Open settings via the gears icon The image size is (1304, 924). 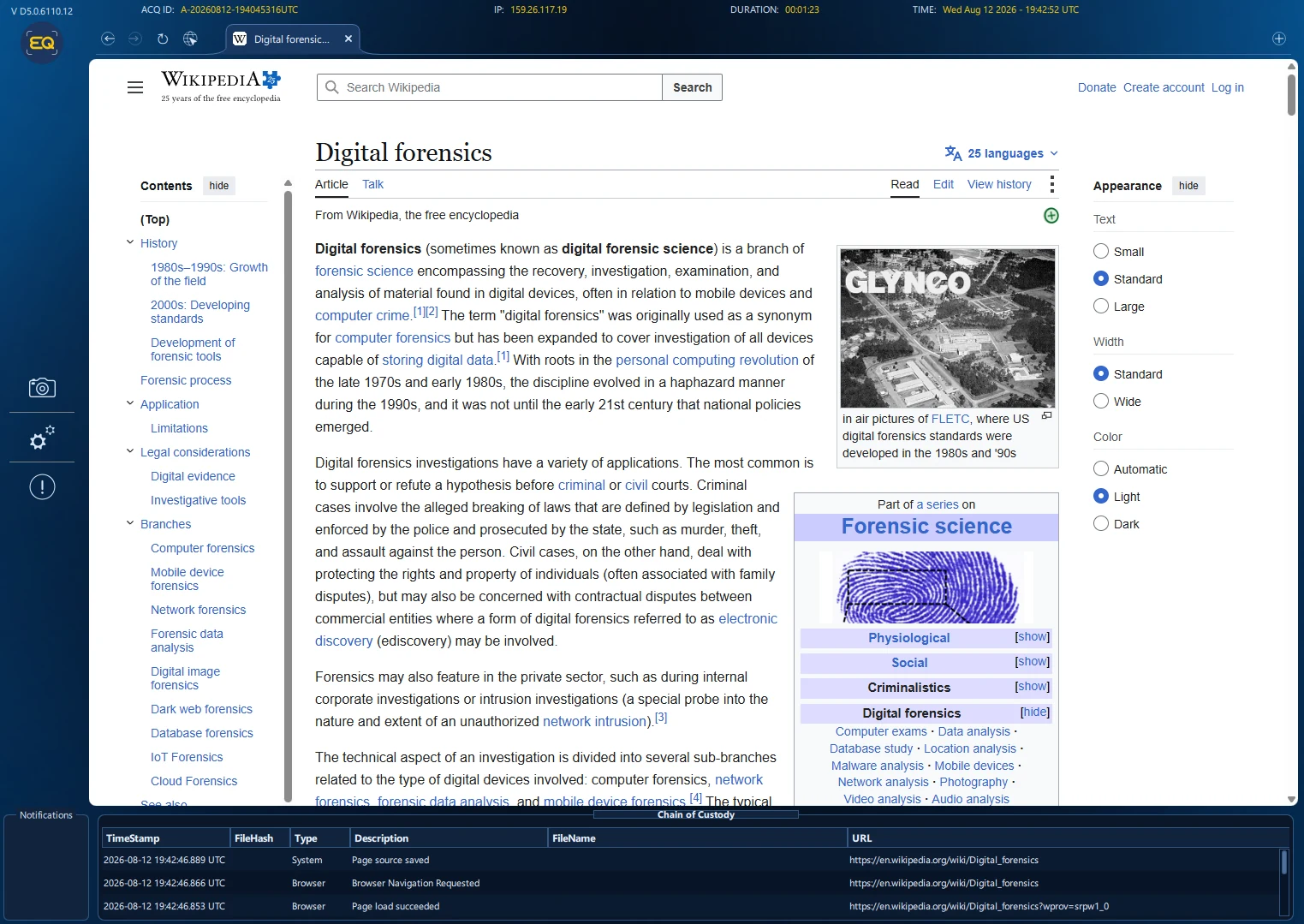click(x=42, y=438)
